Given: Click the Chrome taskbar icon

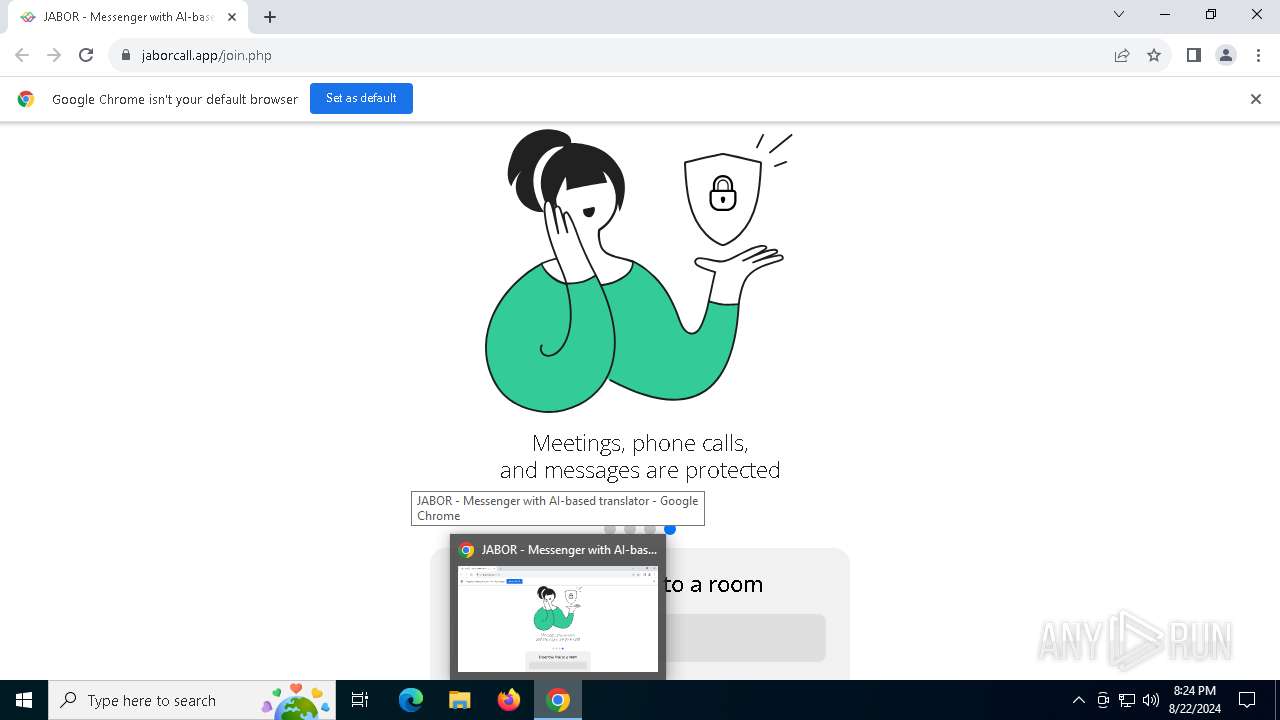Looking at the screenshot, I should point(558,700).
